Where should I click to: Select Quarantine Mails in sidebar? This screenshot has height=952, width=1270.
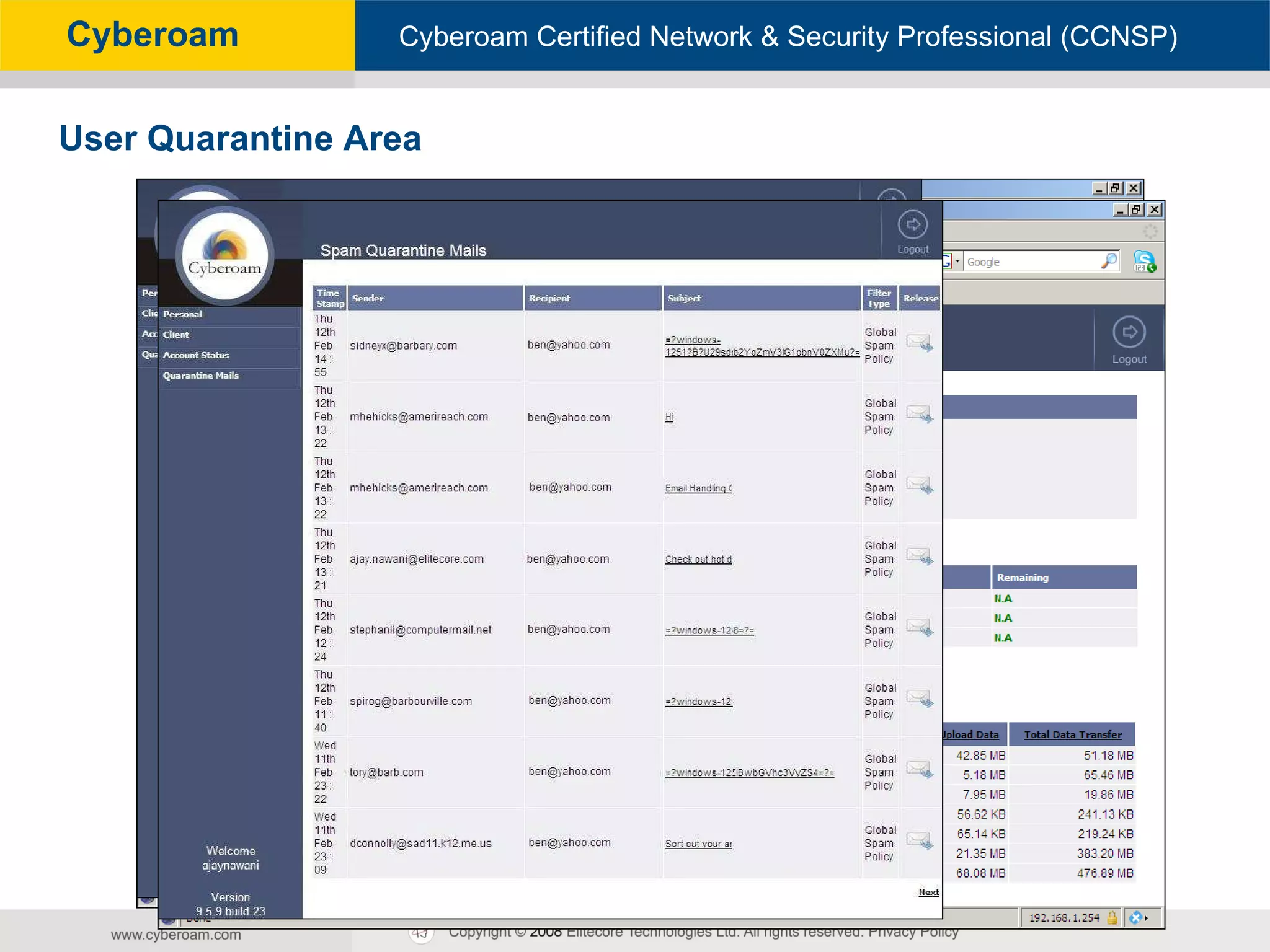(x=200, y=376)
